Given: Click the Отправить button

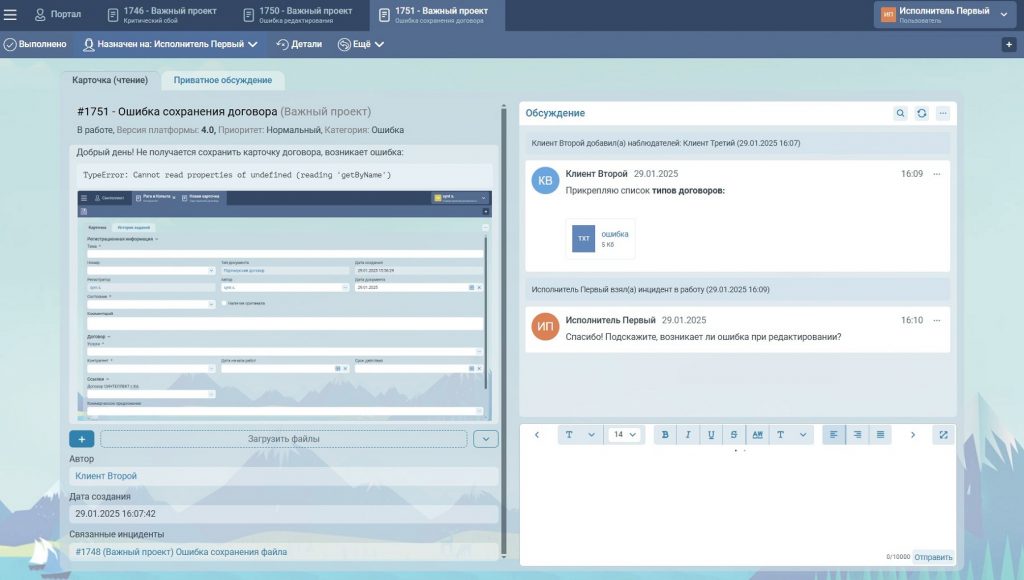Looking at the screenshot, I should click(x=933, y=557).
